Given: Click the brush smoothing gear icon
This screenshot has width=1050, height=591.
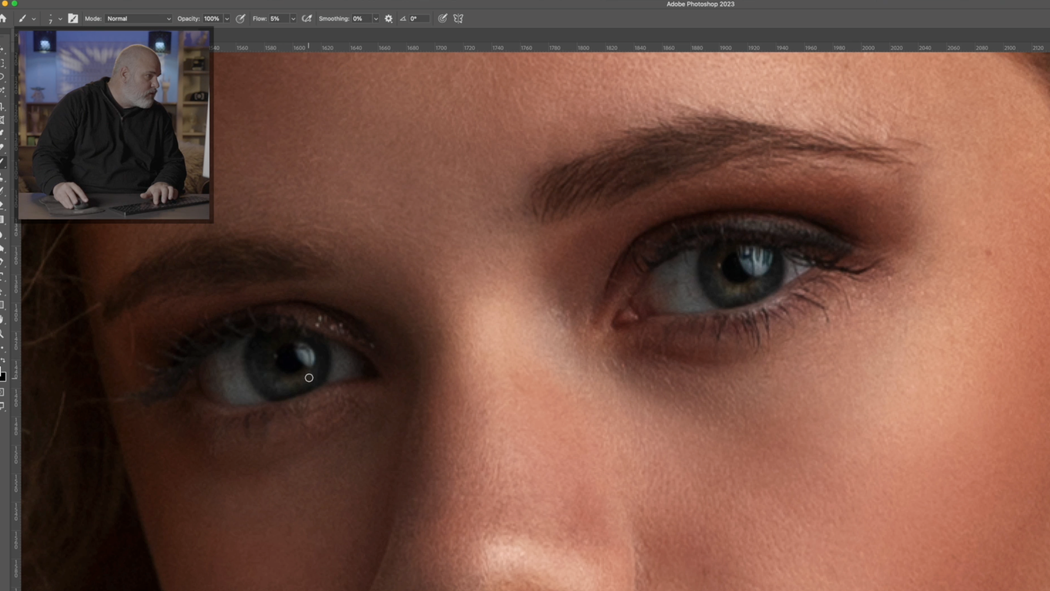Looking at the screenshot, I should pyautogui.click(x=388, y=18).
